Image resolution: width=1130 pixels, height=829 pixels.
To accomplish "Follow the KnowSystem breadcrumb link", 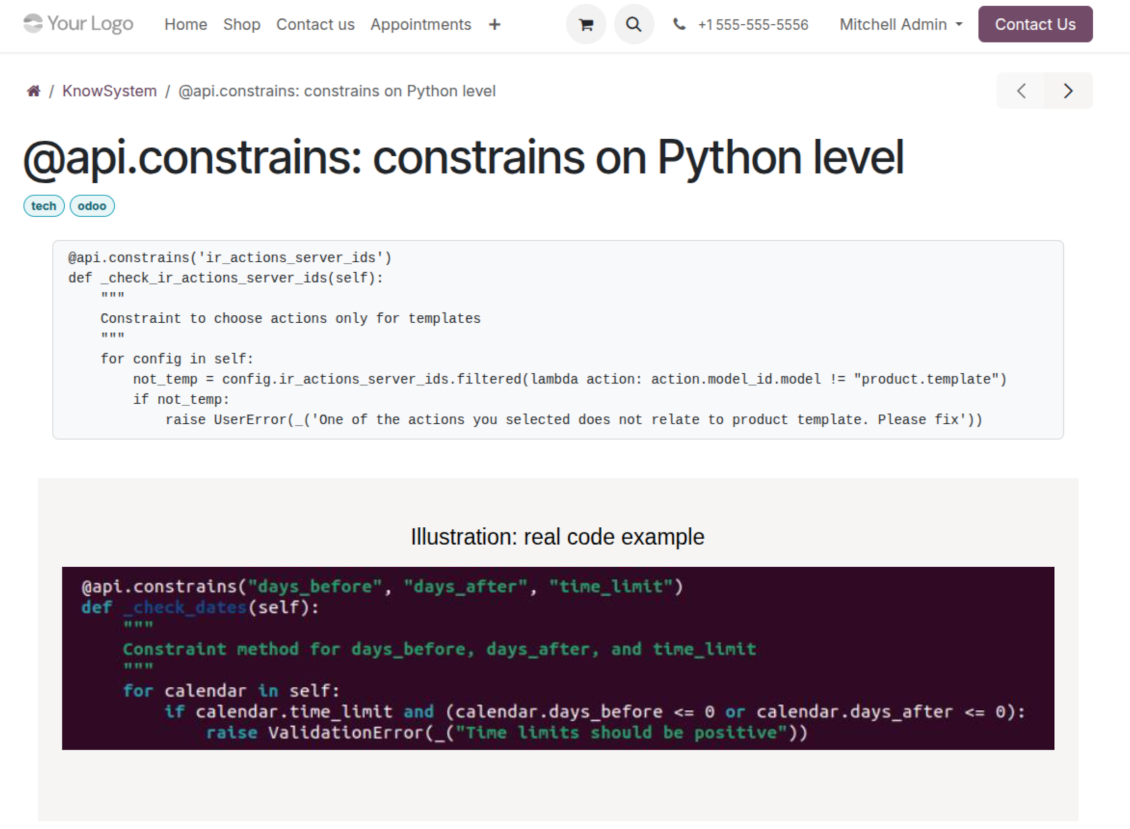I will click(x=109, y=91).
